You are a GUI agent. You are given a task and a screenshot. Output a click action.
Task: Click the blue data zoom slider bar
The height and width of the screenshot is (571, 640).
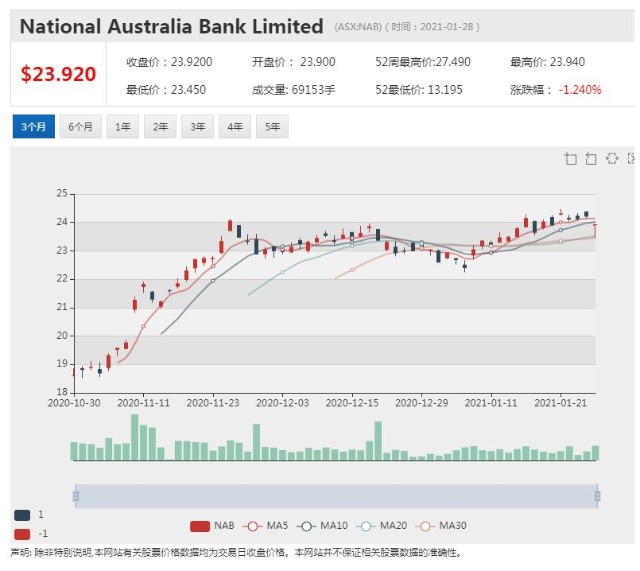click(336, 496)
